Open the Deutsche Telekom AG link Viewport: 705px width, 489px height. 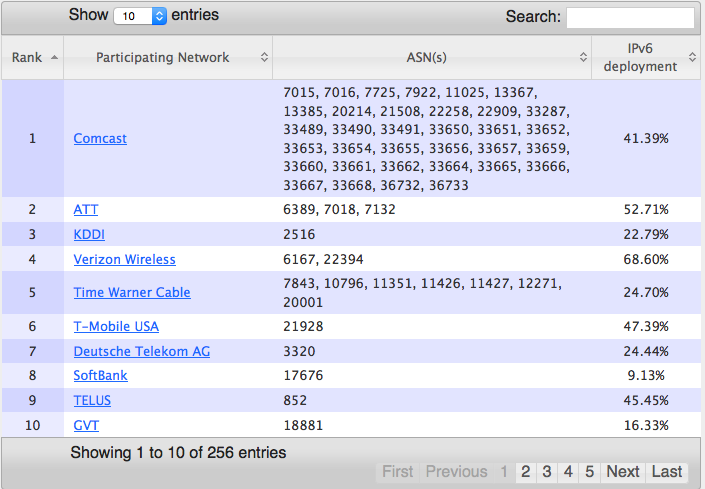coord(142,351)
